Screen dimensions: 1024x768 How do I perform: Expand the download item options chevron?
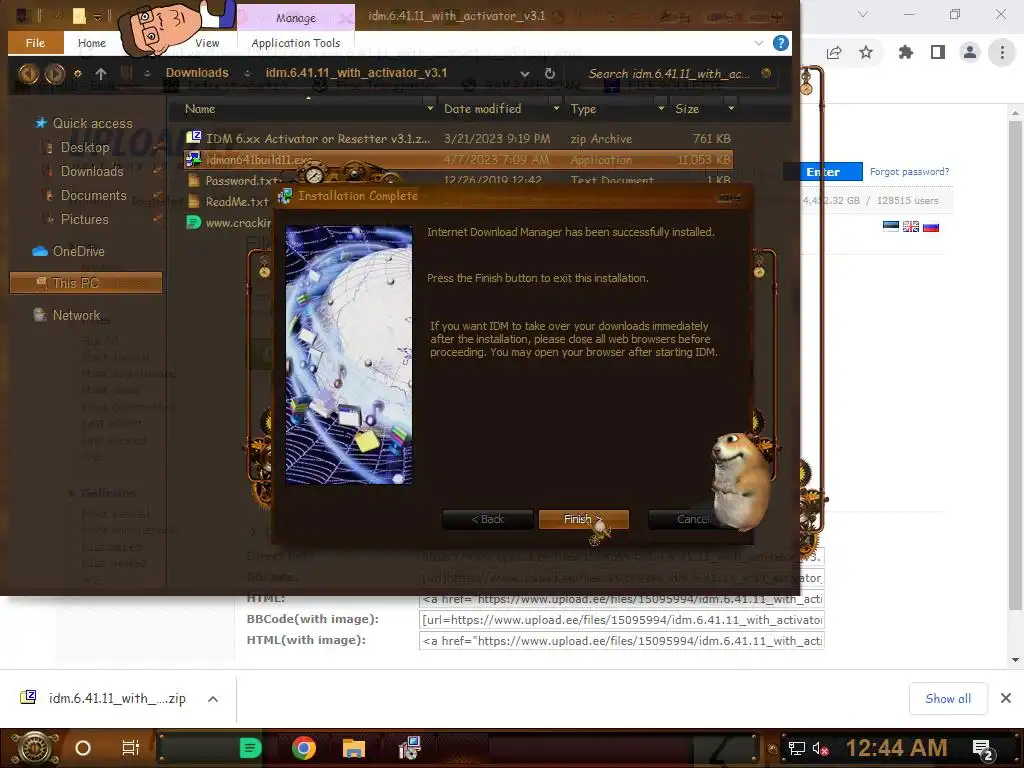tap(213, 699)
